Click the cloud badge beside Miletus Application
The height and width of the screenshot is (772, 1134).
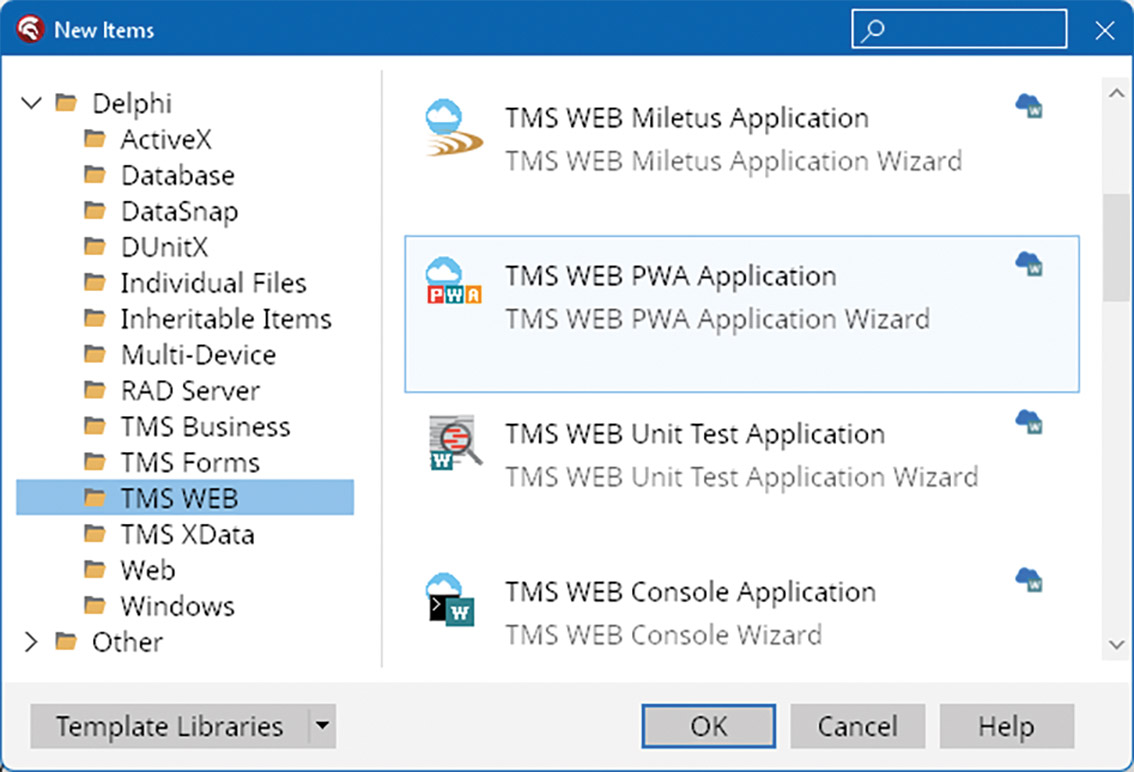tap(1029, 105)
